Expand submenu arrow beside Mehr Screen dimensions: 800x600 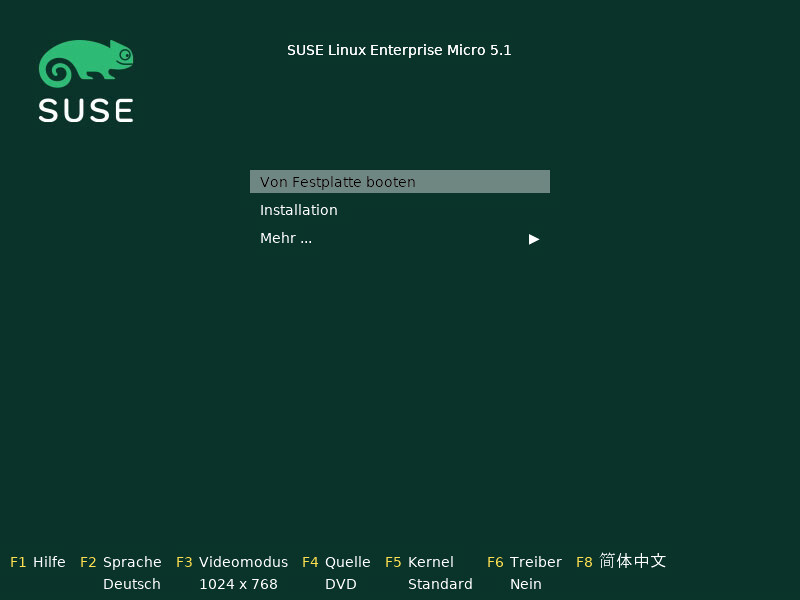click(534, 239)
